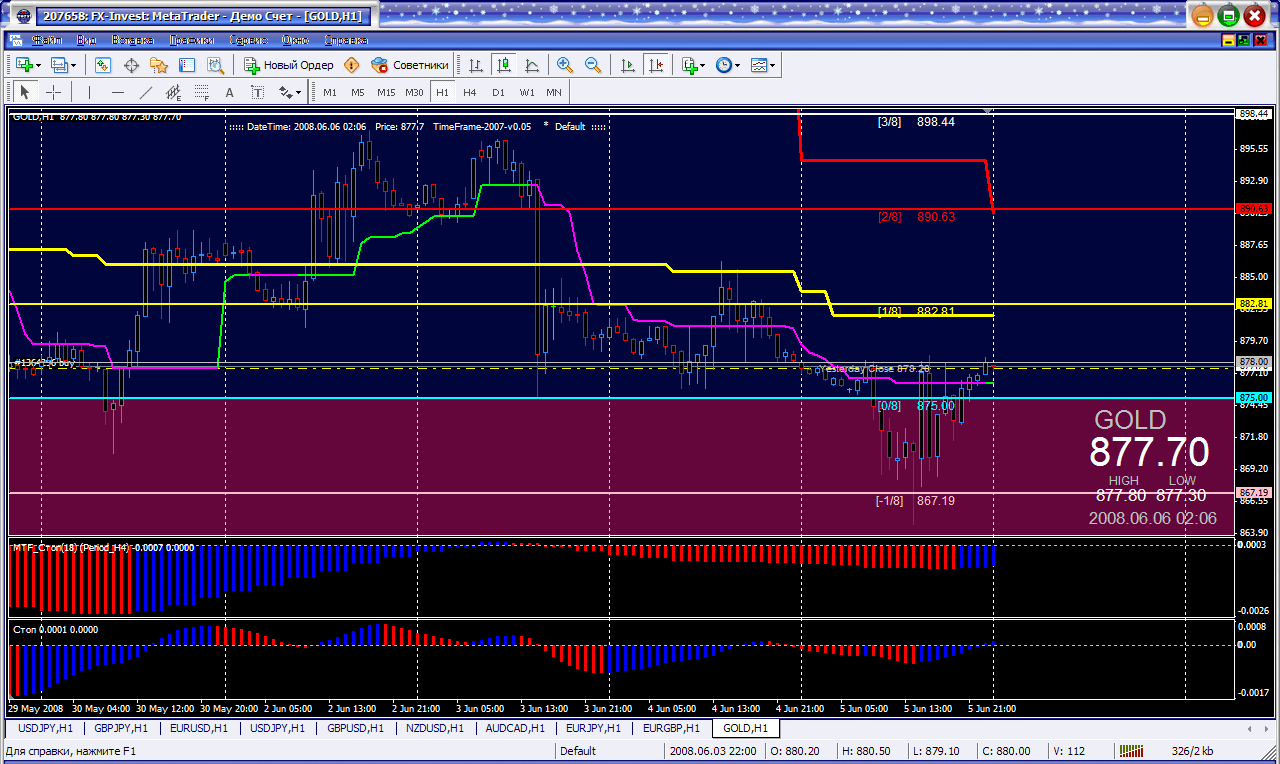Toggle bar chart display mode
1280x764 pixels.
tap(476, 65)
